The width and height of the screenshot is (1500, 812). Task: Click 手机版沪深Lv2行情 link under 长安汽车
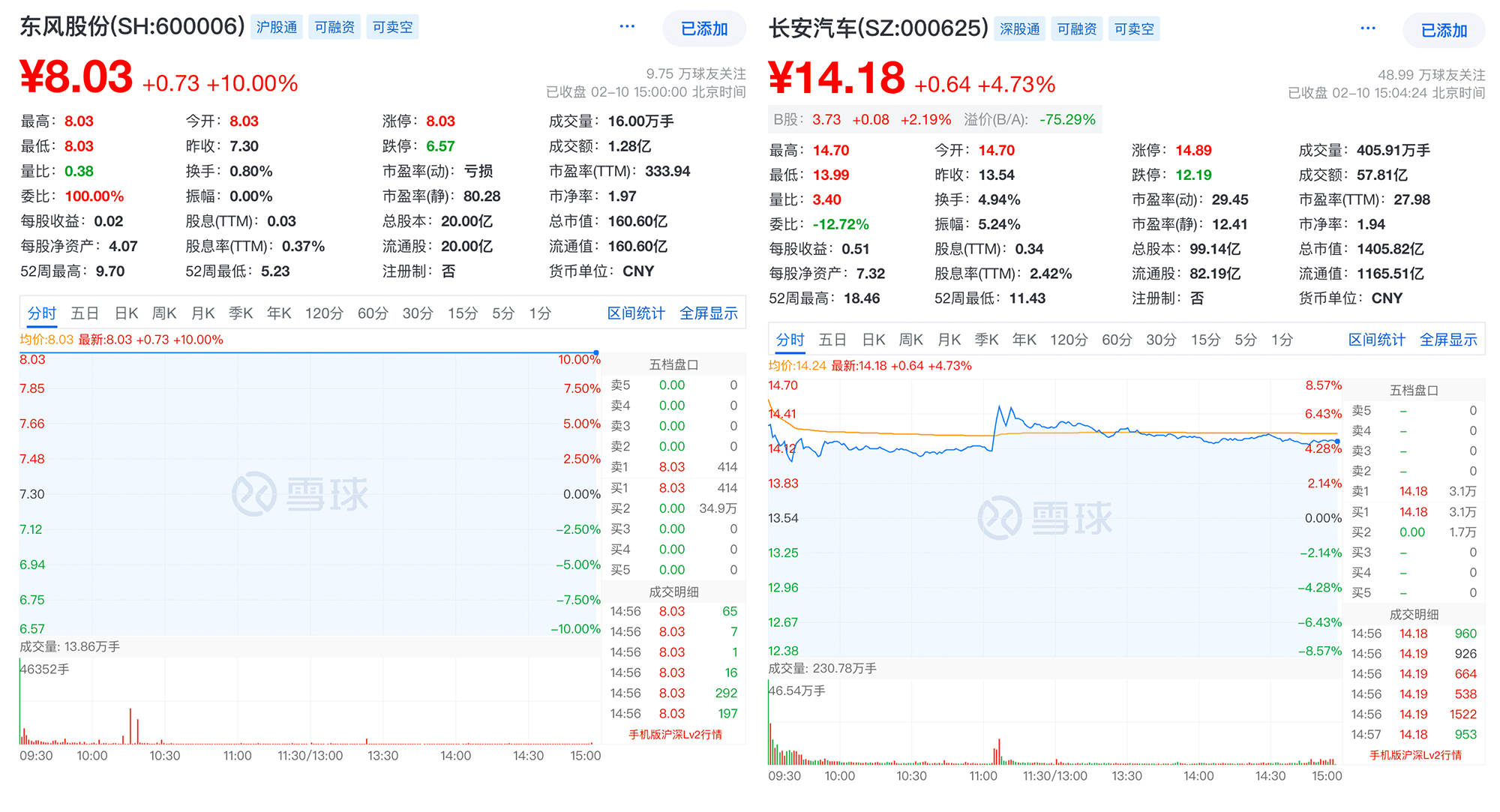click(x=1415, y=755)
